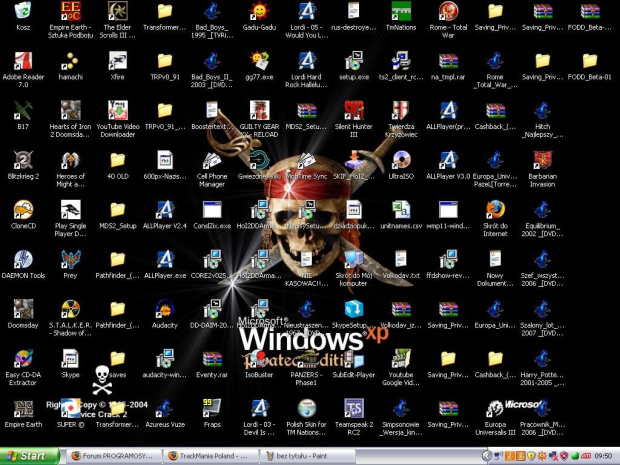Open Polish Skin for TM Nations icon

tap(306, 408)
